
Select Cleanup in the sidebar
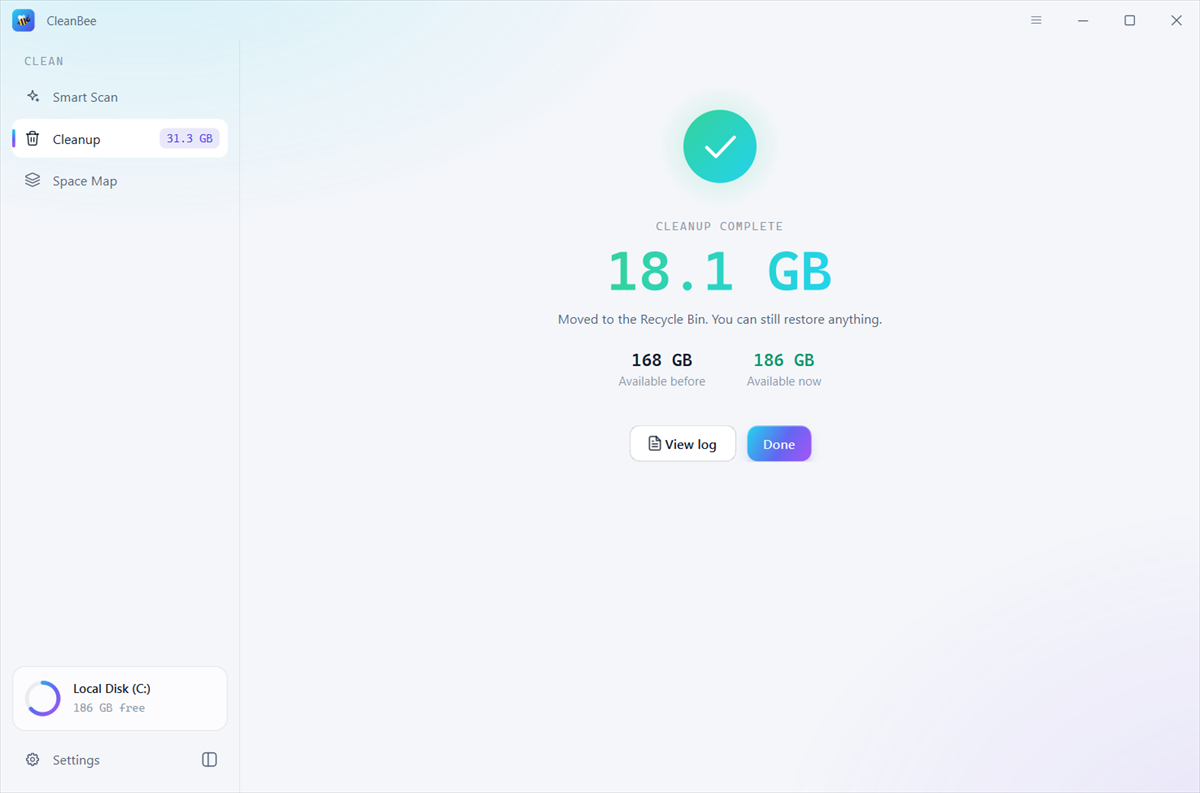point(120,139)
